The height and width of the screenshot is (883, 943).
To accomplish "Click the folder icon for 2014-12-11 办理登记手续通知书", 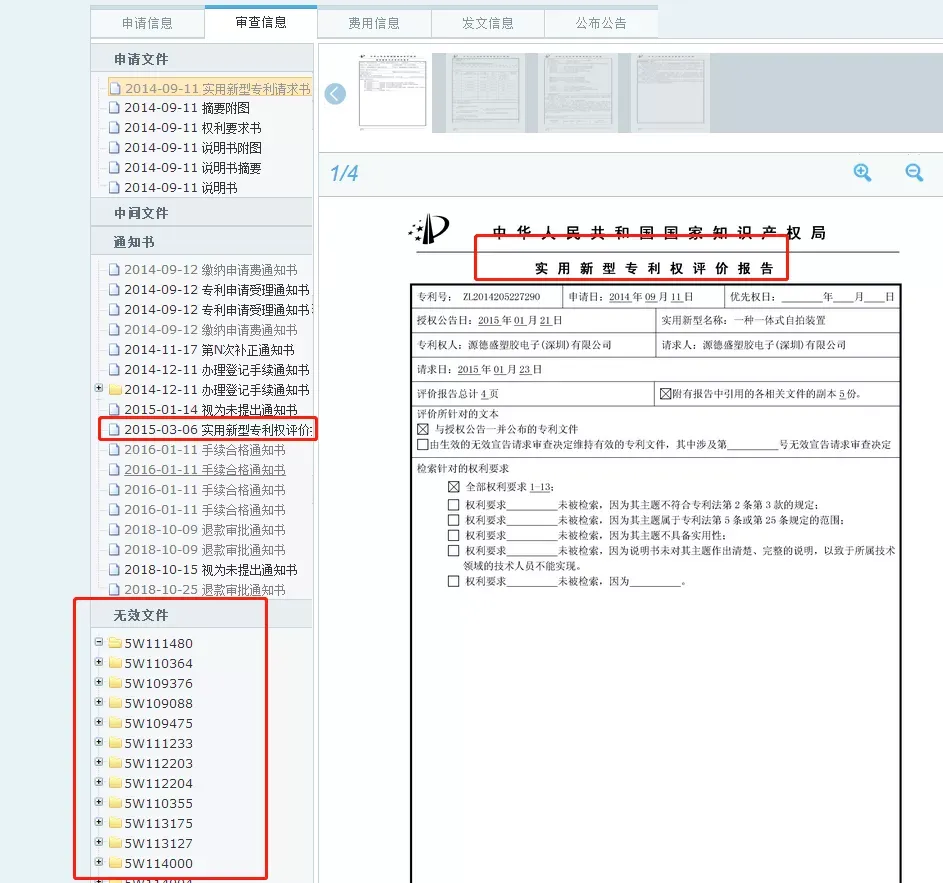I will pyautogui.click(x=115, y=390).
